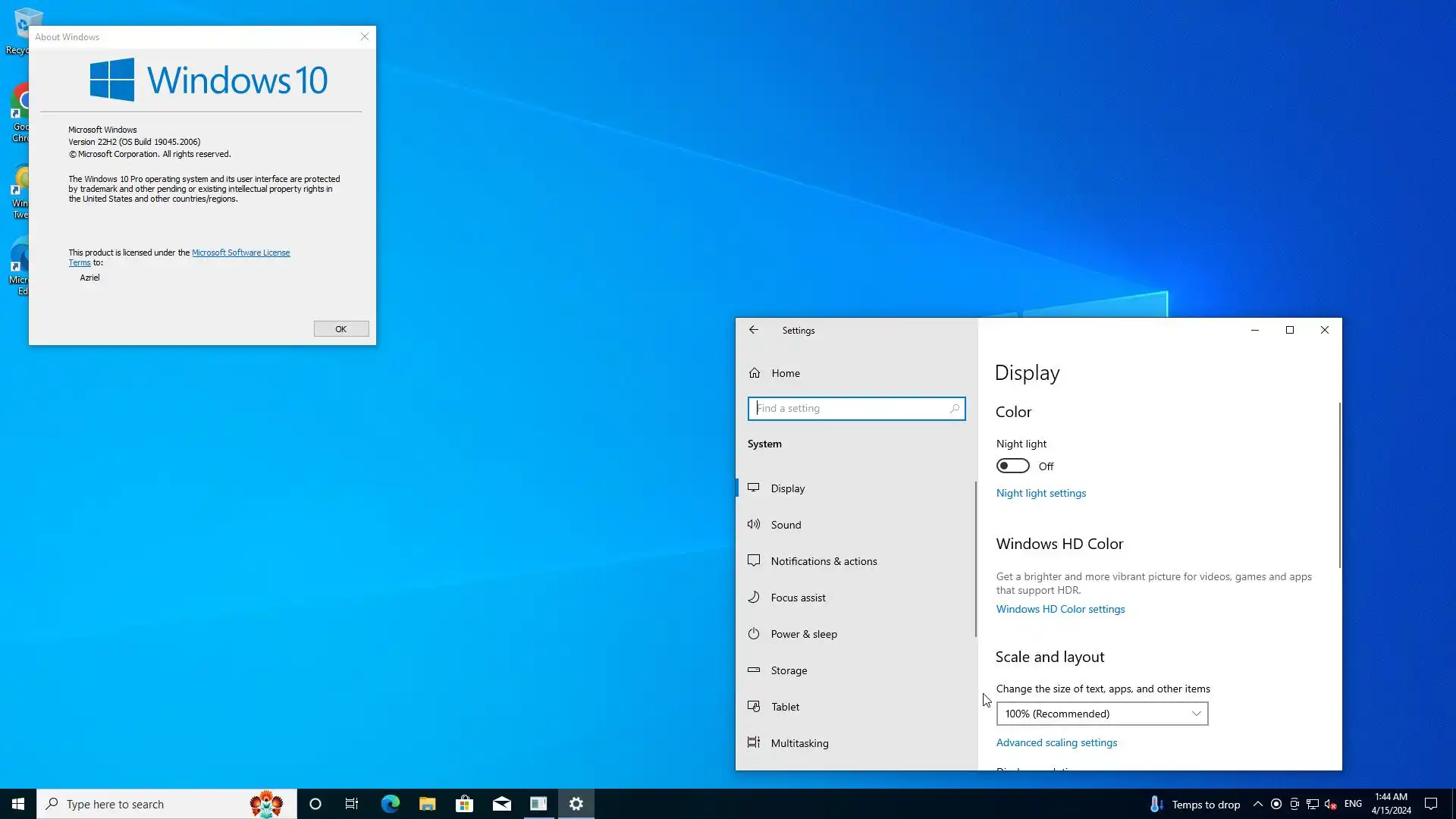Click the search magnifier in Find a setting
1456x819 pixels.
(x=954, y=409)
